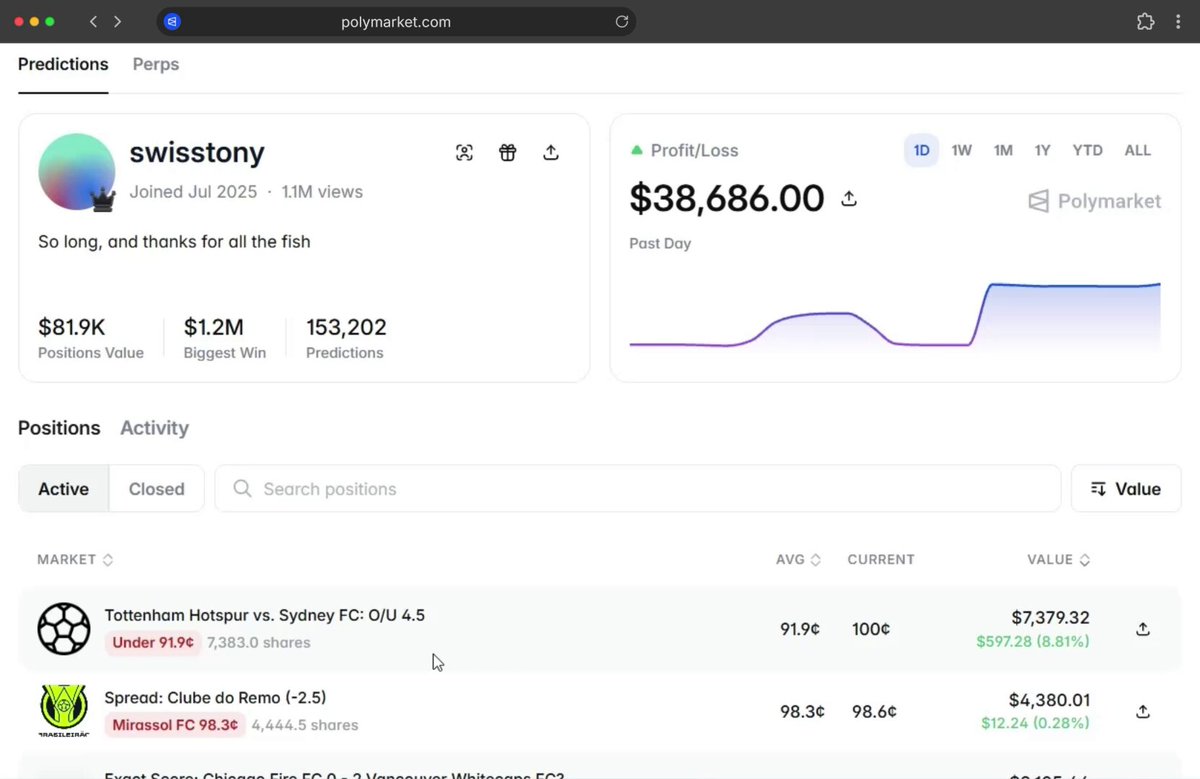Screen dimensions: 1200x779
Task: Open the swisstony profile avatar
Action: coord(77,171)
